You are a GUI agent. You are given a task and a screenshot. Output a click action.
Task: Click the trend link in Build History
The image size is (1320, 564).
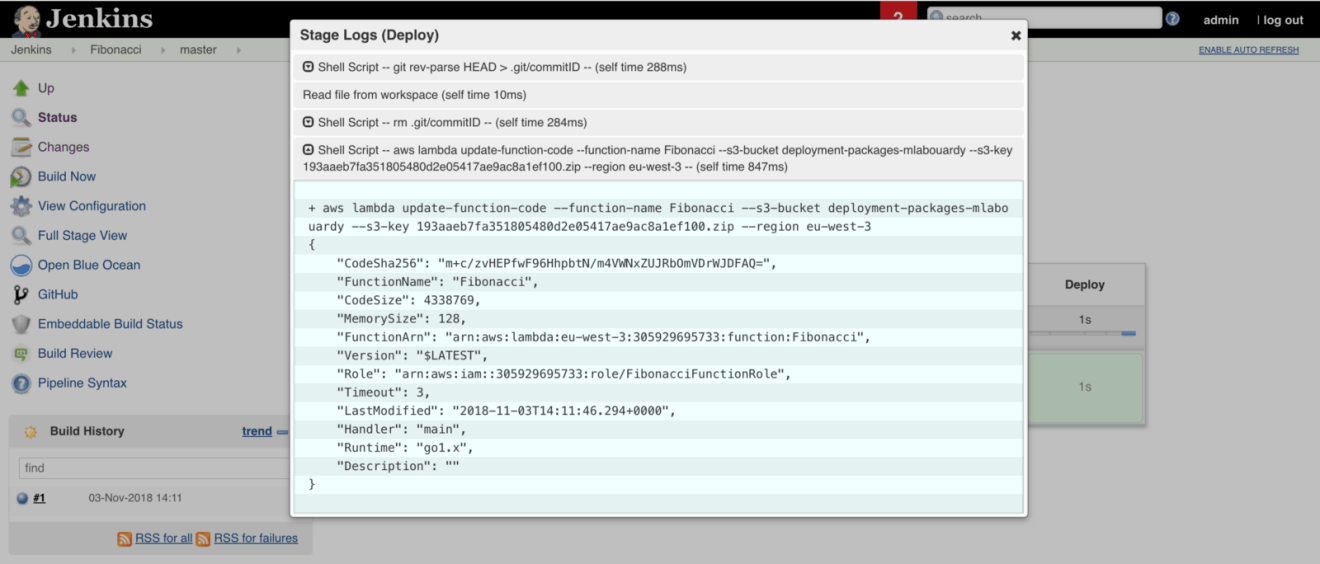click(257, 432)
